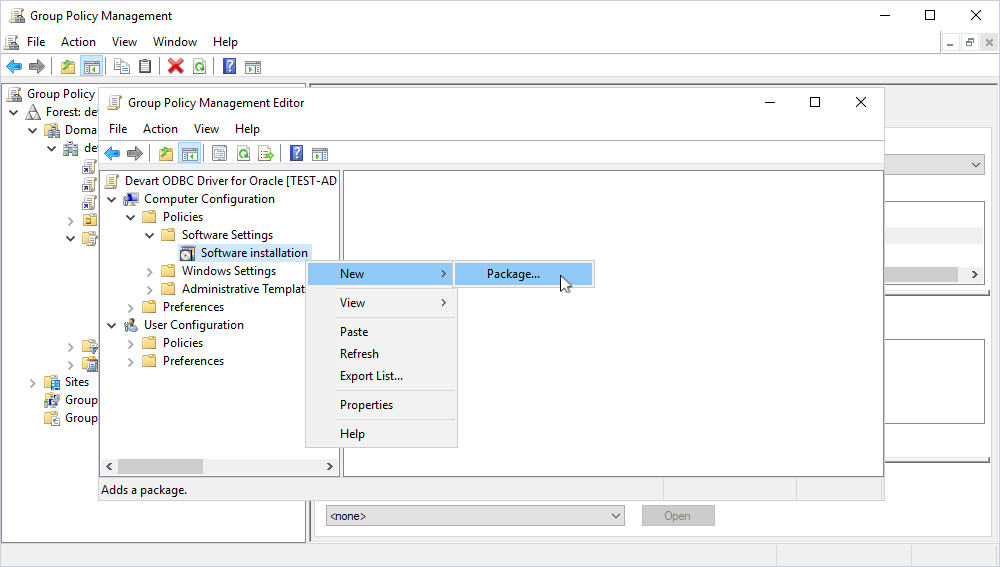The height and width of the screenshot is (567, 1000).
Task: Select Devart ODBC Driver for Oracle root node
Action: [x=230, y=181]
